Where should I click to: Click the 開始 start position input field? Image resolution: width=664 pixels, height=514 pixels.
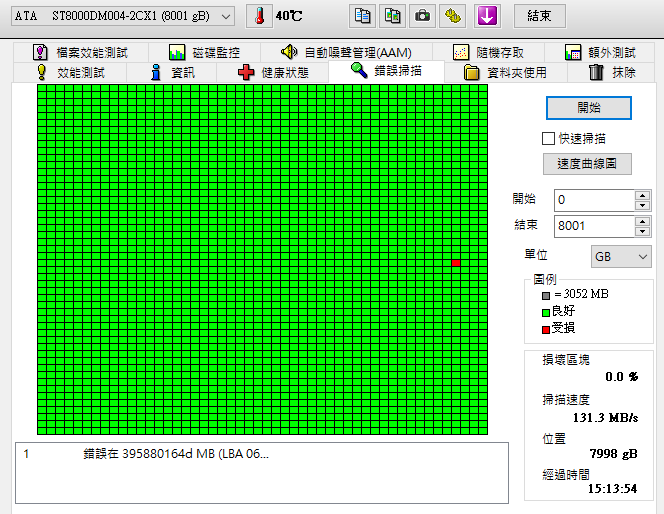594,200
